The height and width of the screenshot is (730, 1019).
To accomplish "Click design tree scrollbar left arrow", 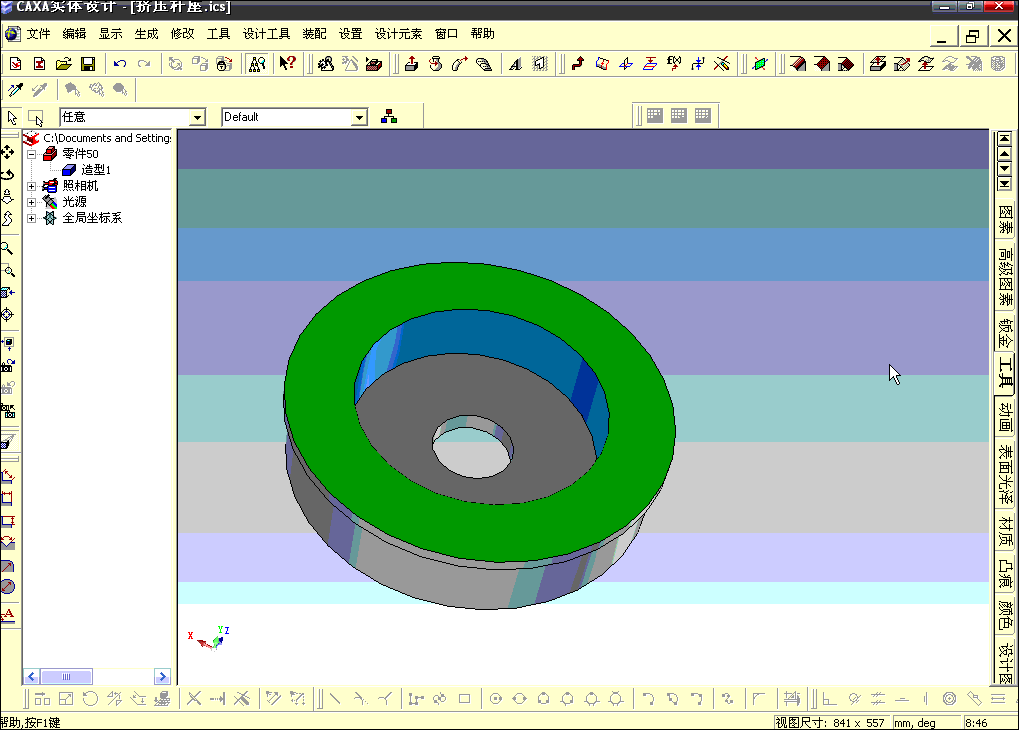I will pyautogui.click(x=31, y=677).
